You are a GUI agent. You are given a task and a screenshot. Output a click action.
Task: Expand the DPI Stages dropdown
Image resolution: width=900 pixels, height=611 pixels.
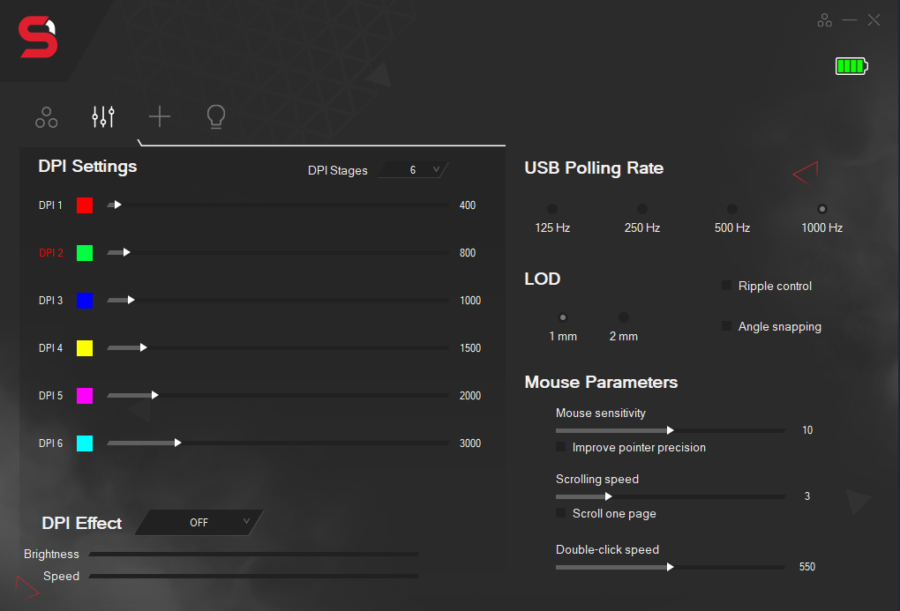[x=413, y=170]
